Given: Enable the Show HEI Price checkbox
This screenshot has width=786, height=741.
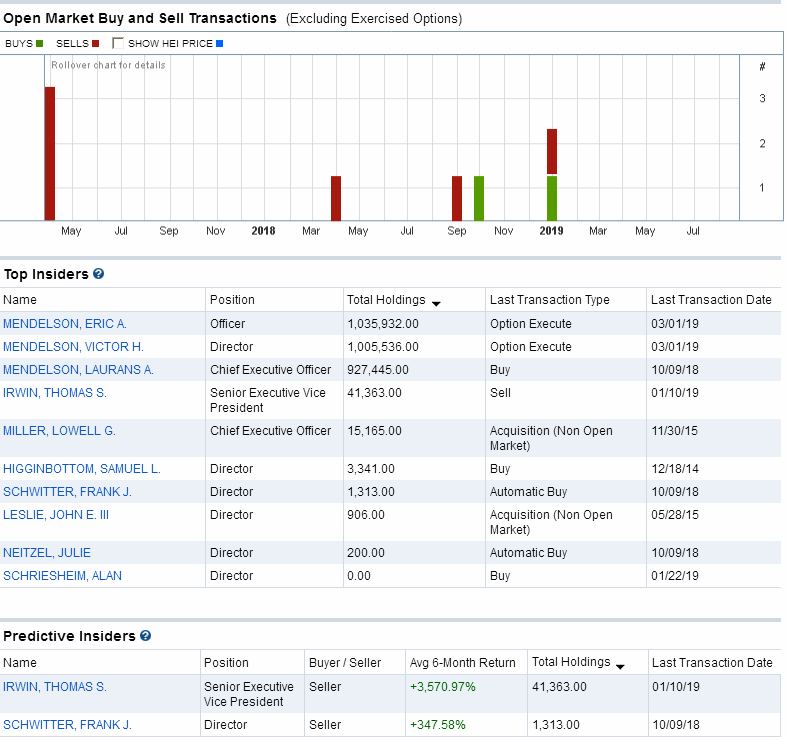Looking at the screenshot, I should [x=118, y=43].
